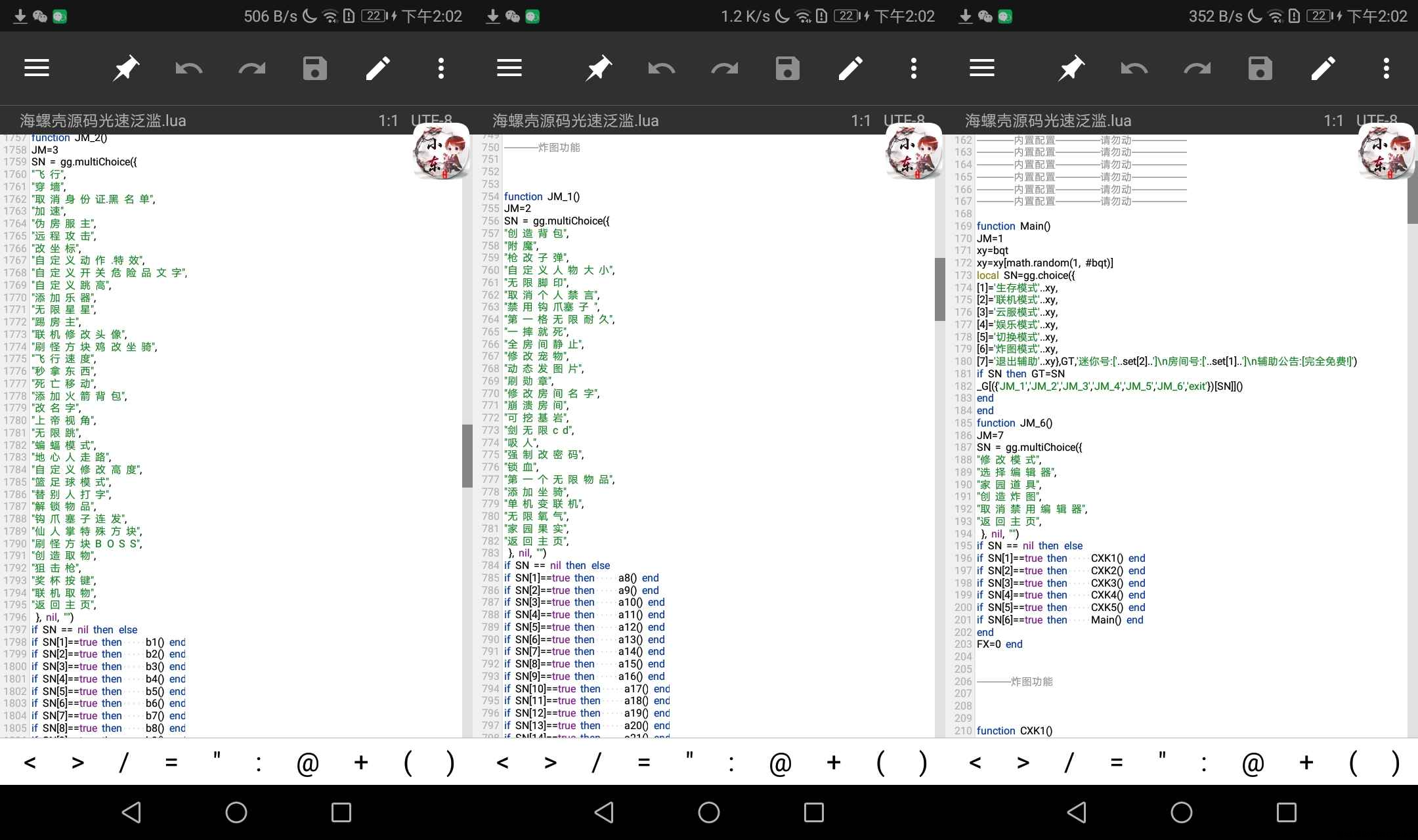Image resolution: width=1418 pixels, height=840 pixels.
Task: Expand the more options menu in the right editor
Action: [x=1386, y=68]
